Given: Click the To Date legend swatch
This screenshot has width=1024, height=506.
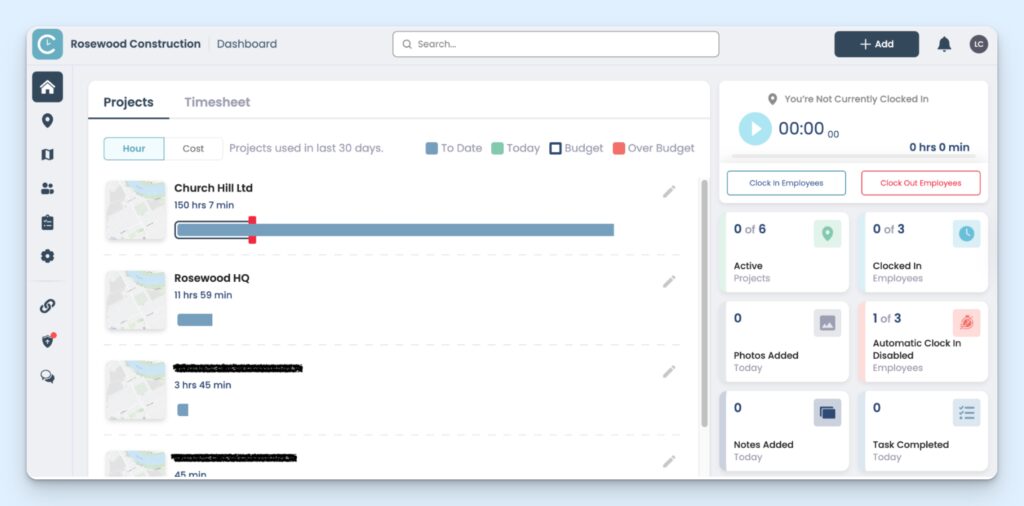Looking at the screenshot, I should pyautogui.click(x=432, y=149).
